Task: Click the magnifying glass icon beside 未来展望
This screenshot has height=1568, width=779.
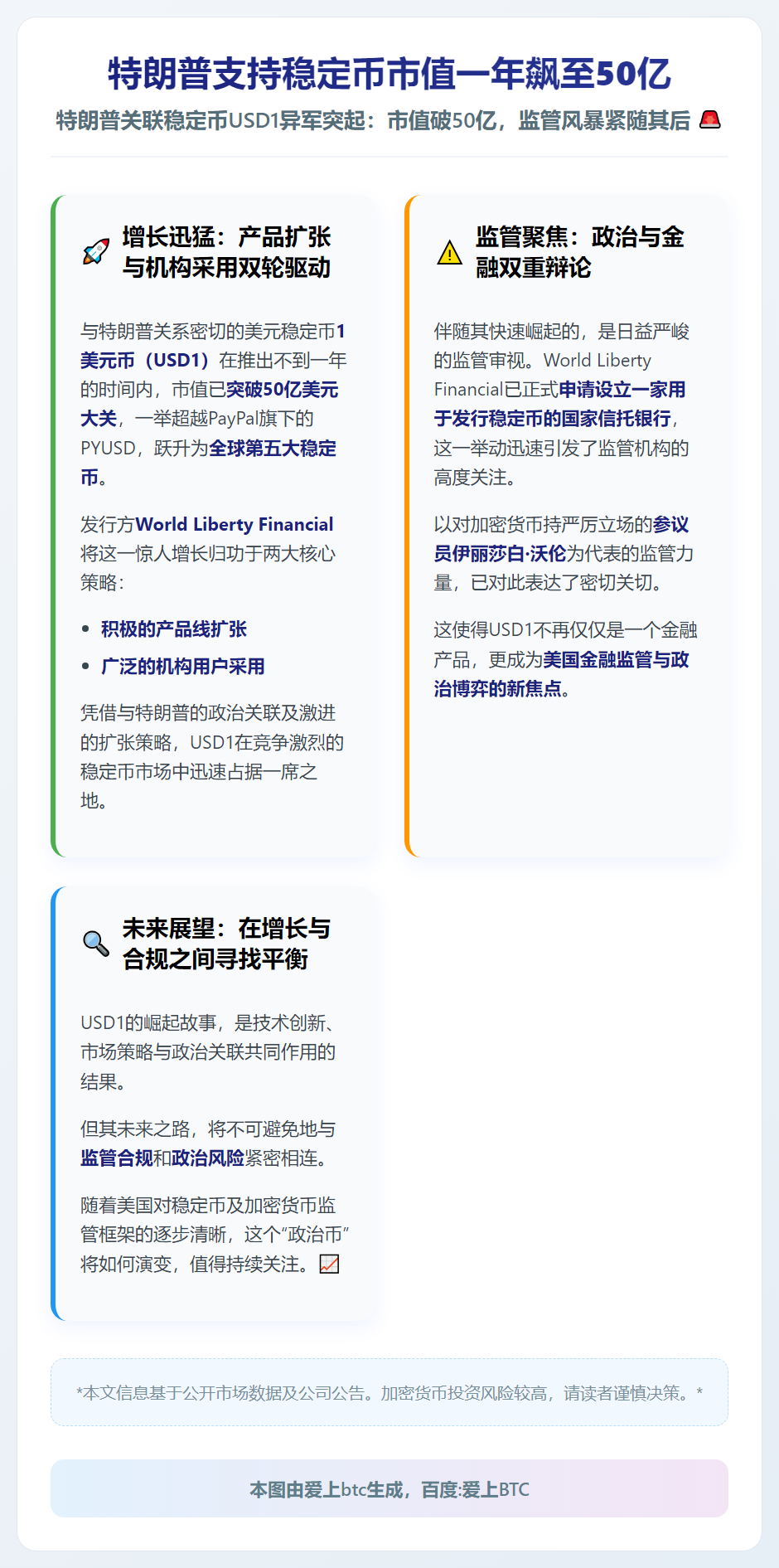Action: tap(96, 944)
